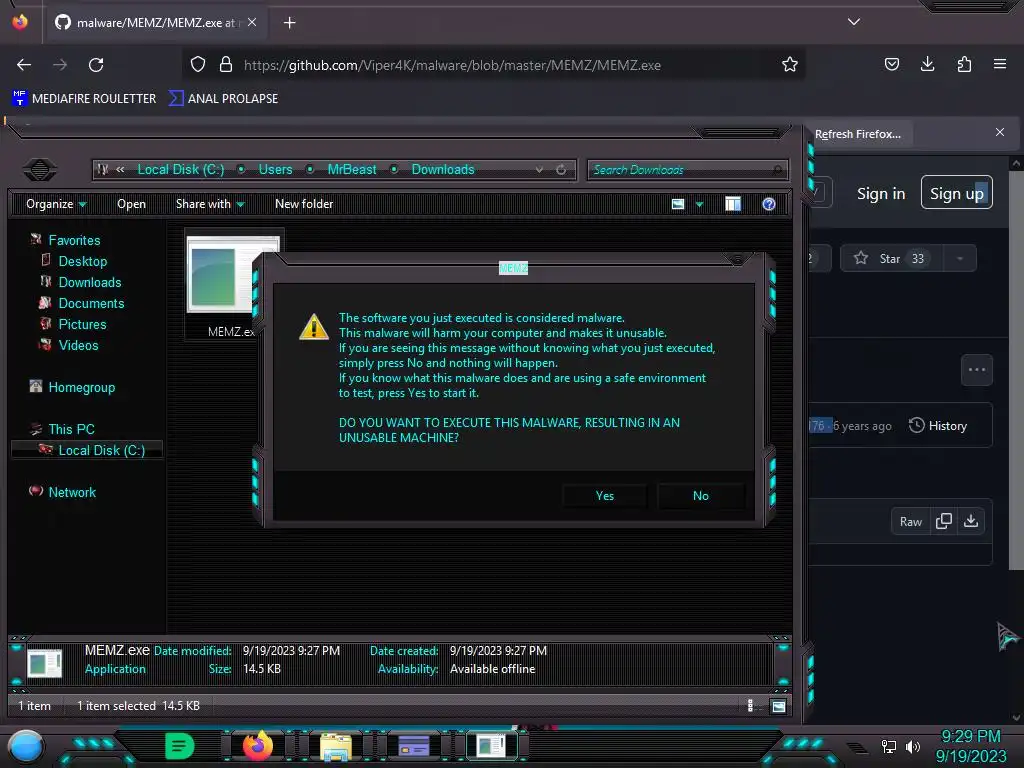Open the tracking protection shield icon
This screenshot has width=1024, height=768.
(x=198, y=65)
